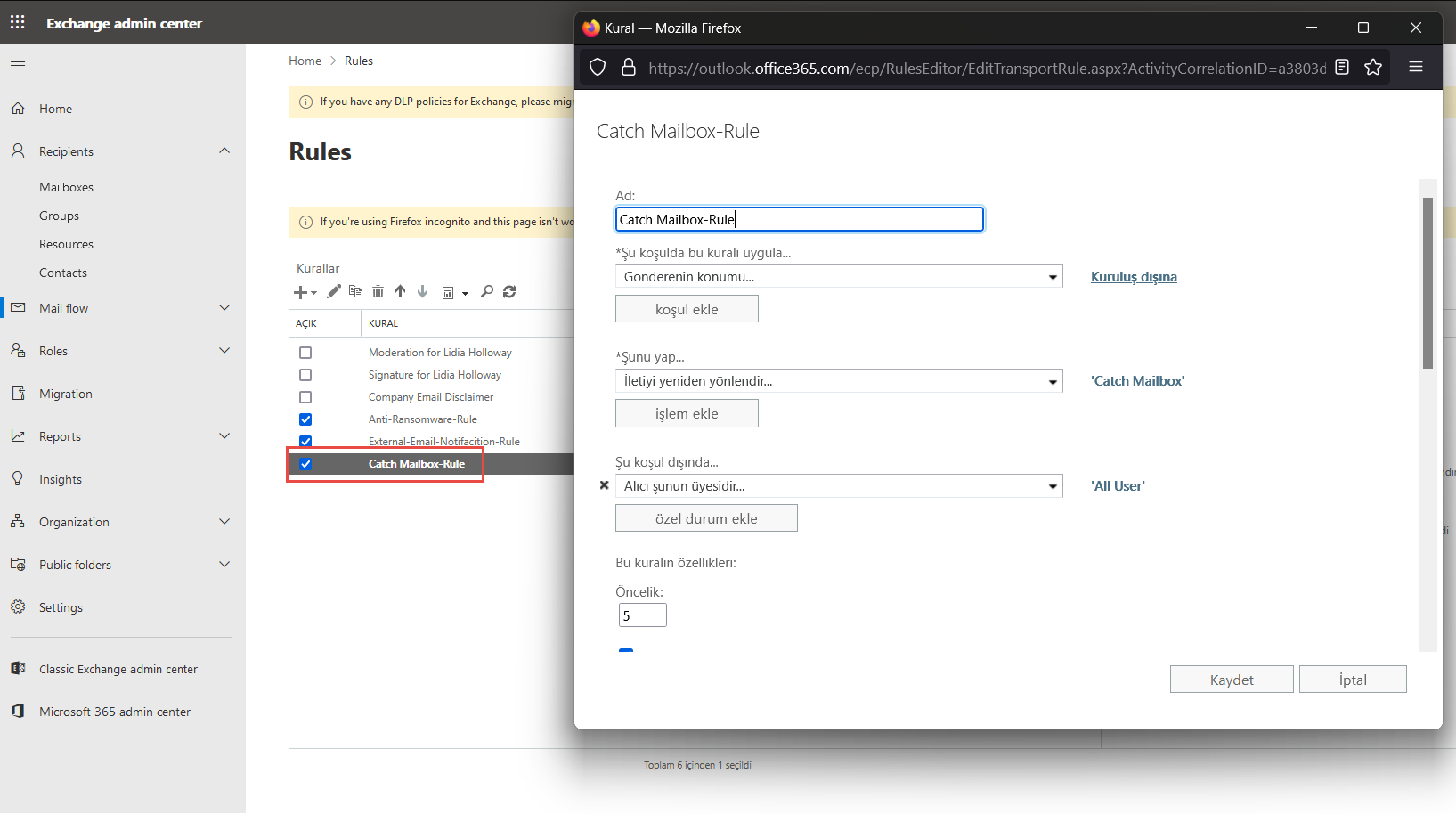This screenshot has width=1456, height=814.
Task: Open Groups under Recipients
Action: [x=59, y=216]
